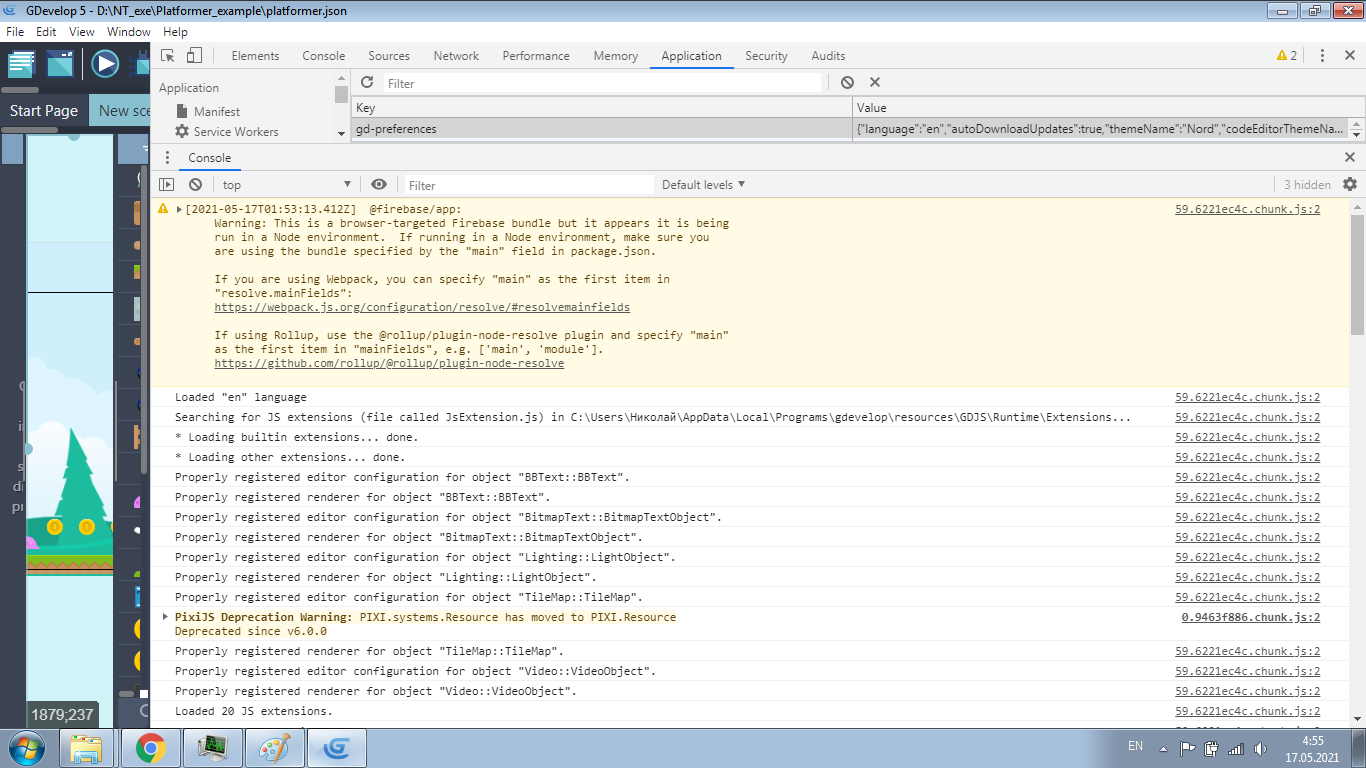Open the webpack.js.org resolvemainfields link
Screen dimensions: 1366x772
coord(422,308)
